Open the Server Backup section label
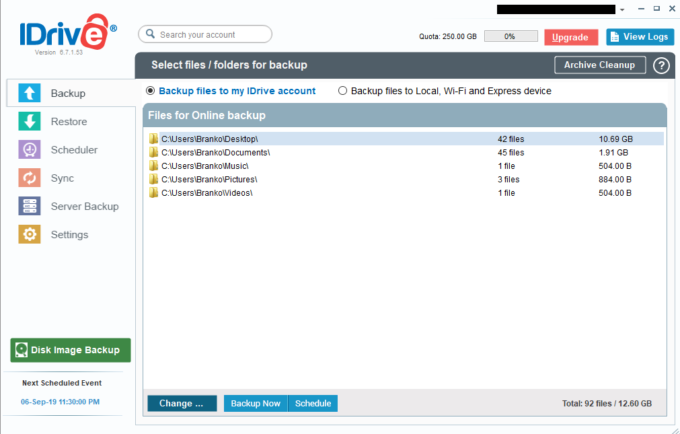This screenshot has width=680, height=434. (85, 206)
